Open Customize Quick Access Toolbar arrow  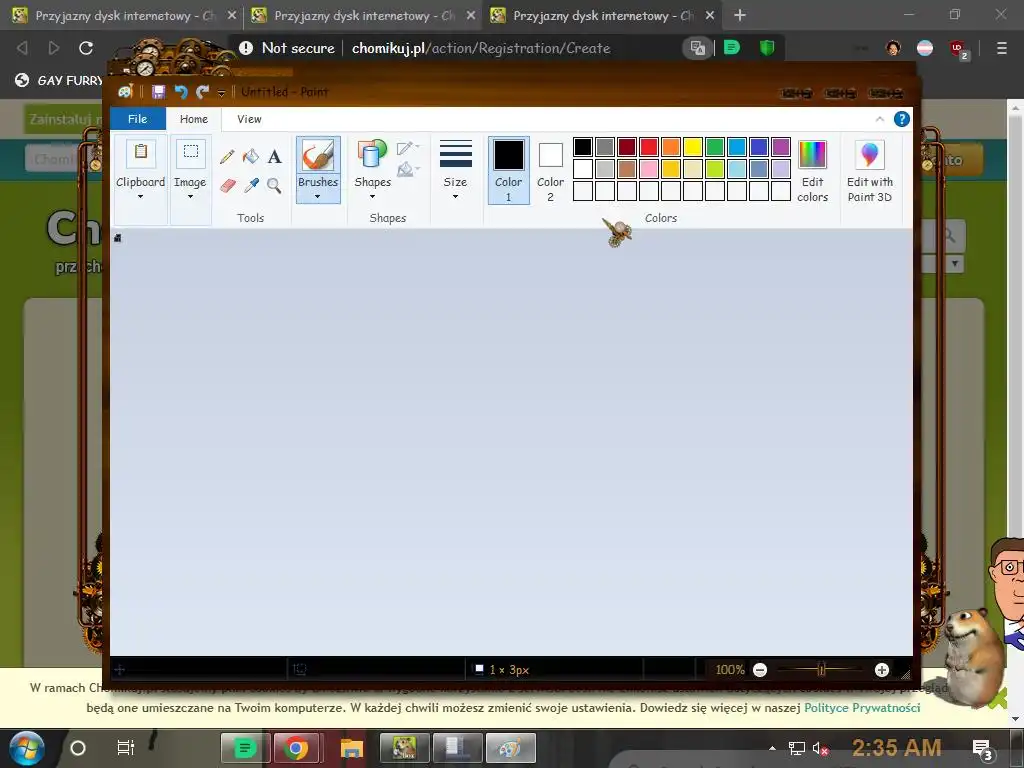tap(221, 93)
